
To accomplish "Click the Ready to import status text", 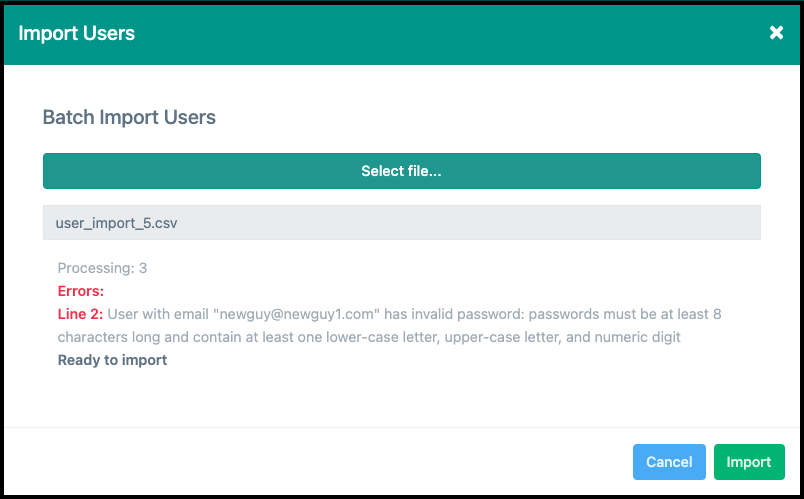I will (x=112, y=360).
